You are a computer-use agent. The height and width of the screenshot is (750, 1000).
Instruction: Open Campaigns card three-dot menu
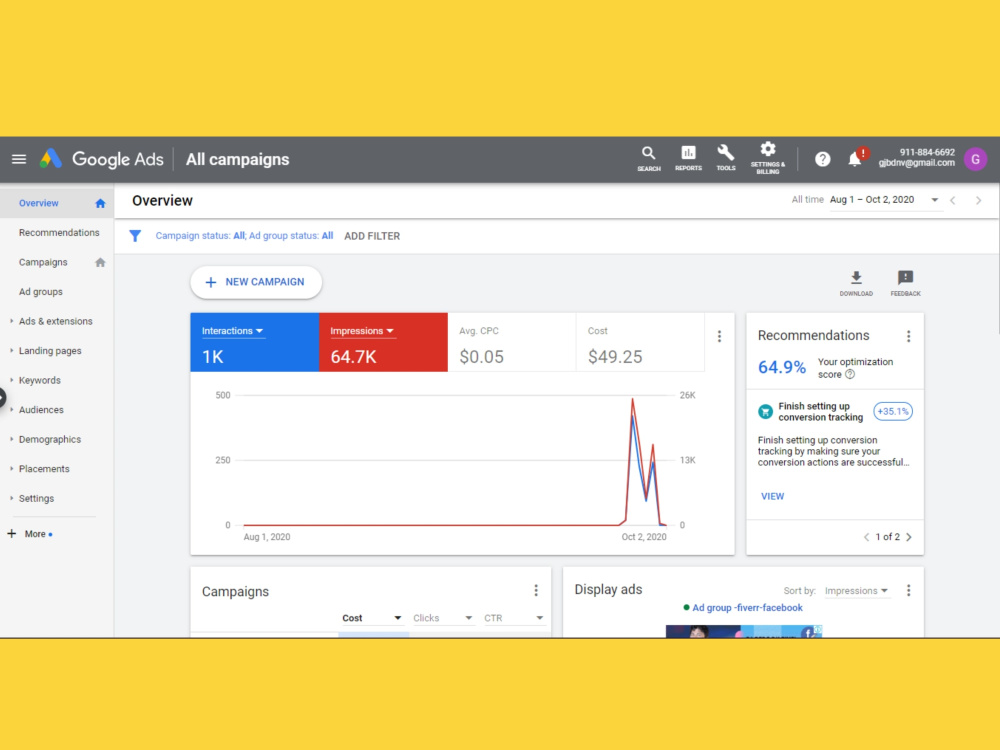536,591
